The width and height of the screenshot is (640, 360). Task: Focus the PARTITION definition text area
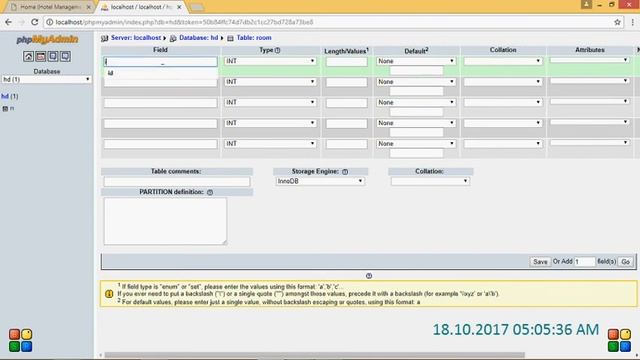(165, 221)
